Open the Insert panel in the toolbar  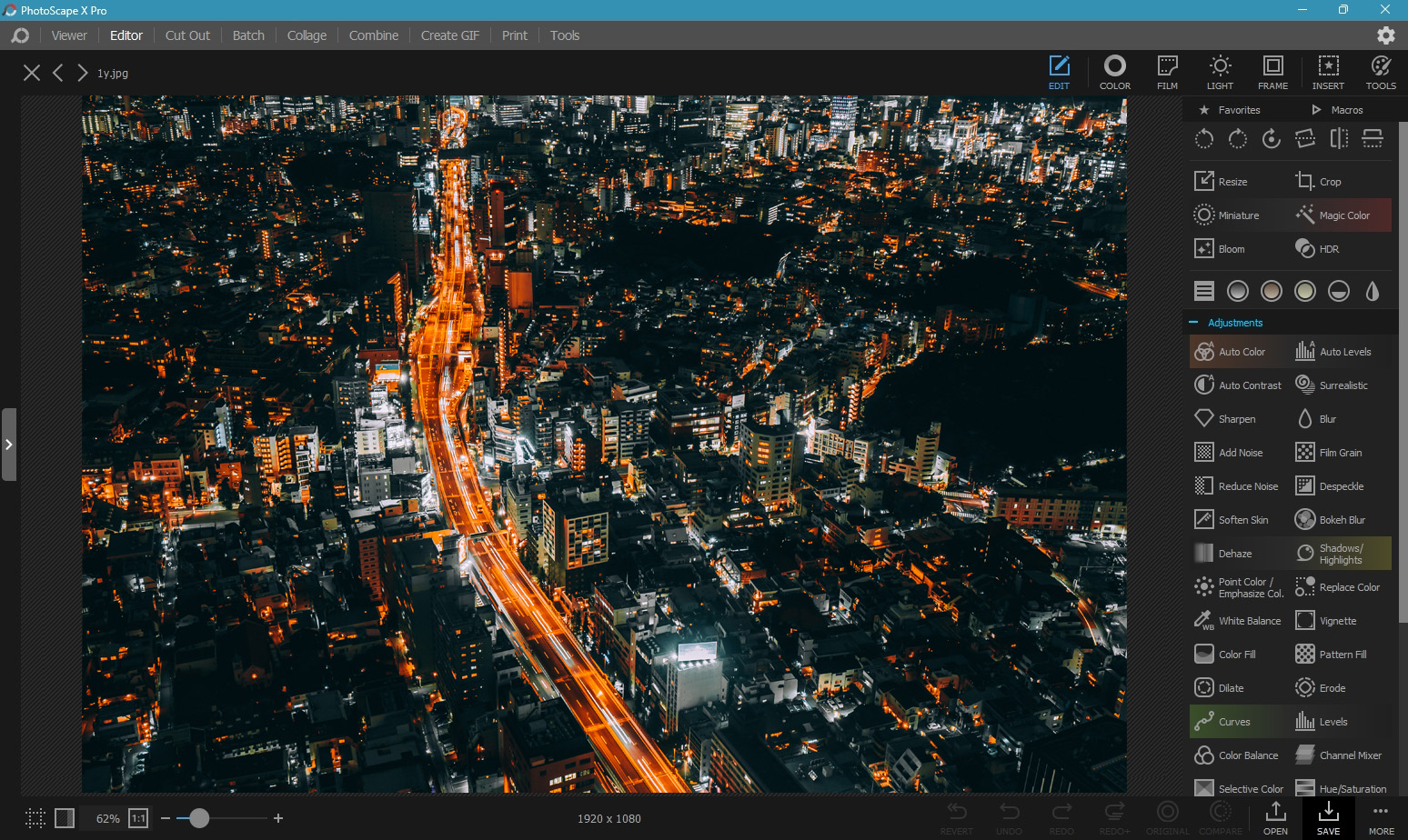click(x=1328, y=73)
